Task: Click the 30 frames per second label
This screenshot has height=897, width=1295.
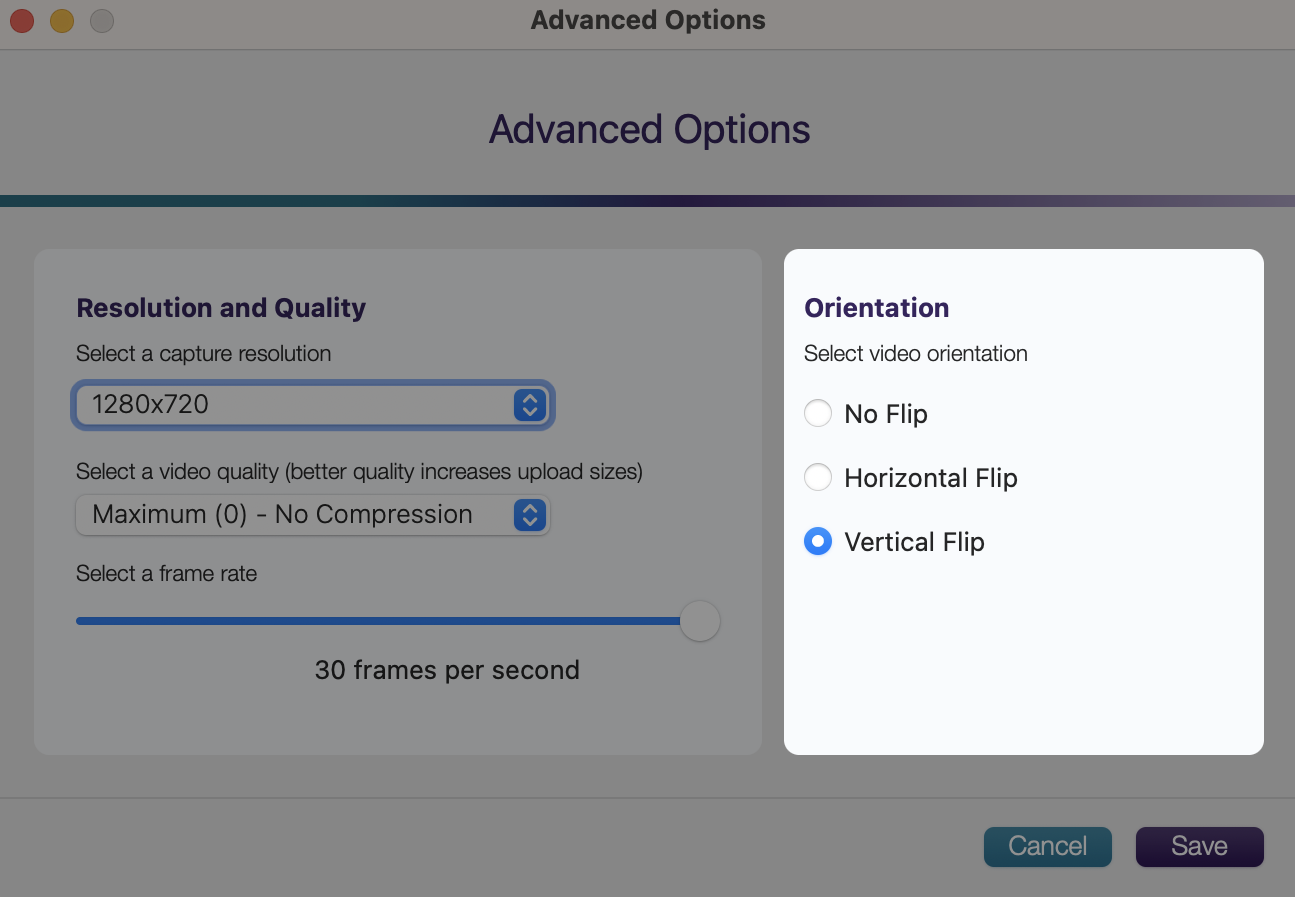Action: pyautogui.click(x=447, y=670)
